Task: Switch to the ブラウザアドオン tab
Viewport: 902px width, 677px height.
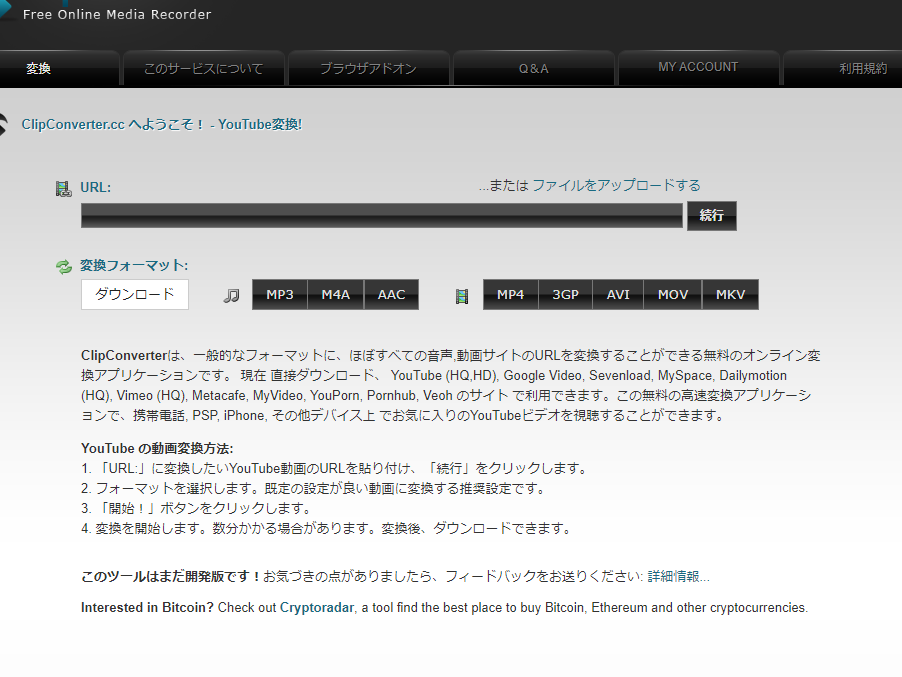Action: (x=369, y=68)
